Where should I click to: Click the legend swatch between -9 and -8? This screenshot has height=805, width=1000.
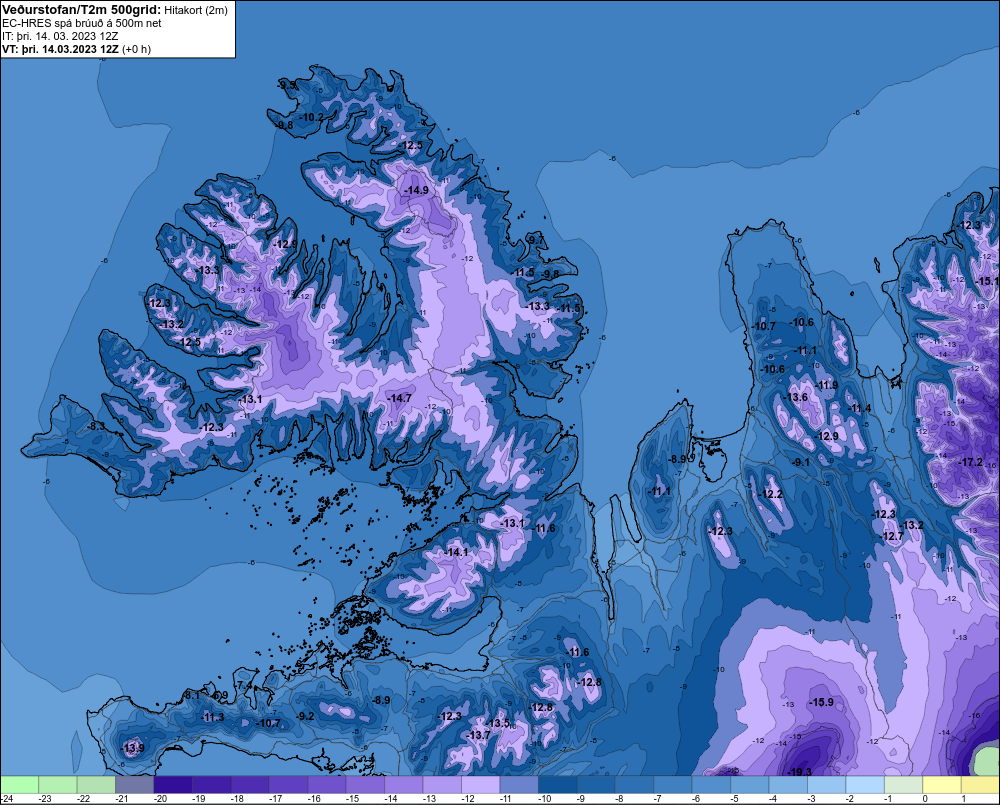[596, 785]
